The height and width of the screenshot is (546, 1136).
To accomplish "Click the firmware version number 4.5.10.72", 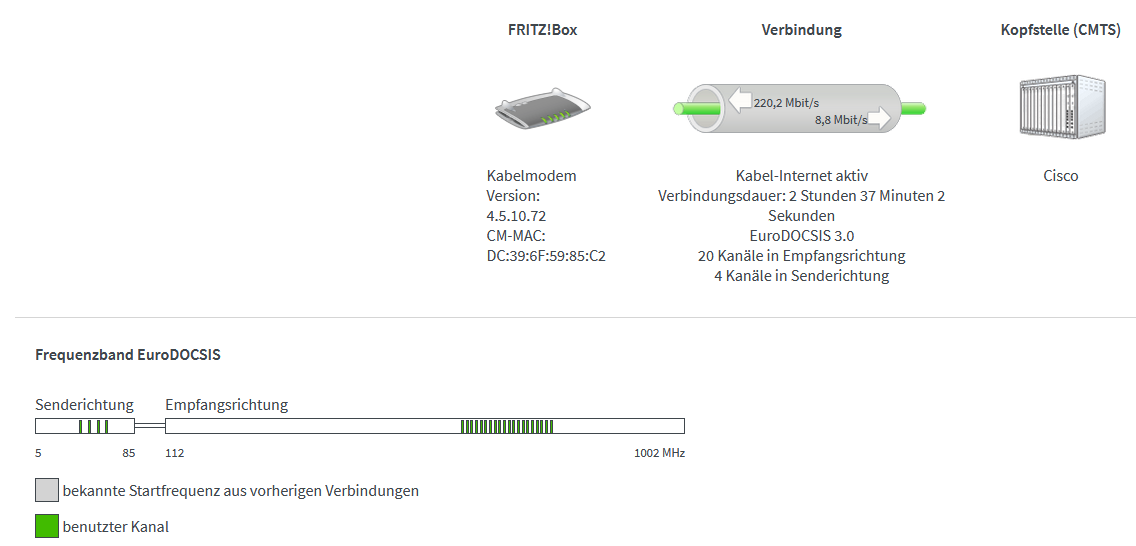I will [x=516, y=216].
